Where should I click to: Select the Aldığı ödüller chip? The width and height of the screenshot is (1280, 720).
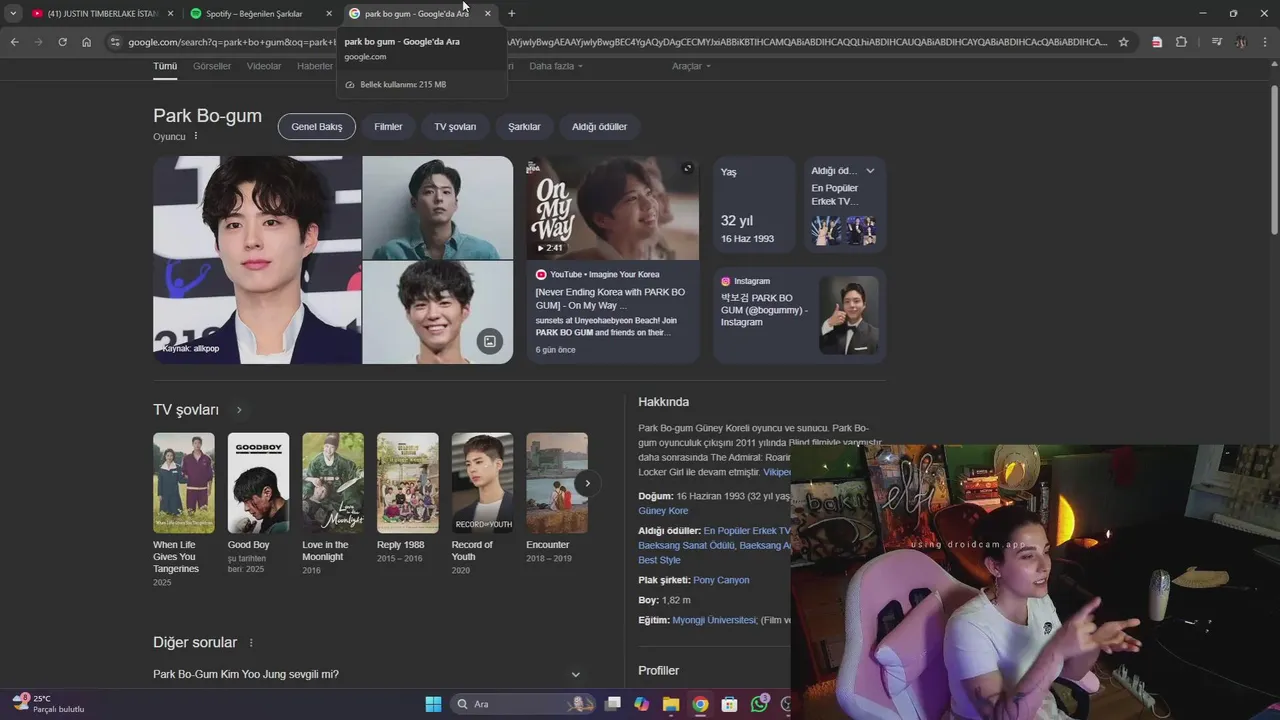point(599,127)
